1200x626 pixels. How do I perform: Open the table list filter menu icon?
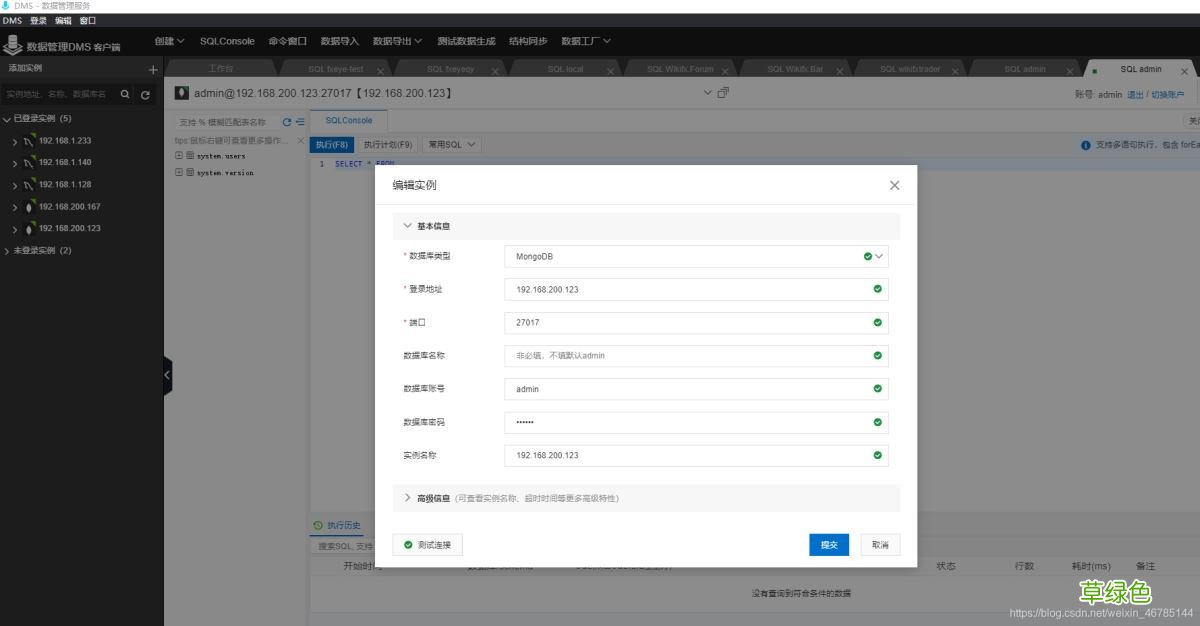[x=300, y=123]
